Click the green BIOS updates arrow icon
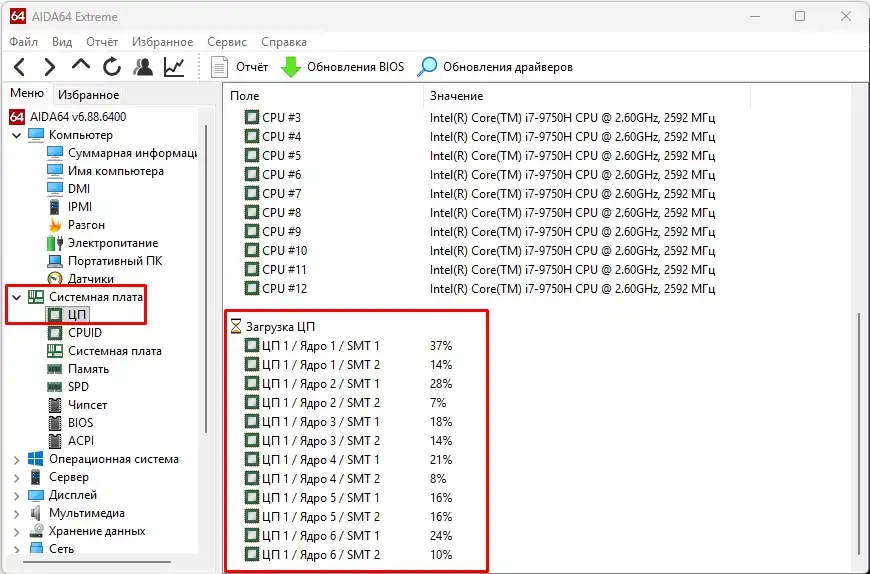The width and height of the screenshot is (870, 574). [291, 67]
